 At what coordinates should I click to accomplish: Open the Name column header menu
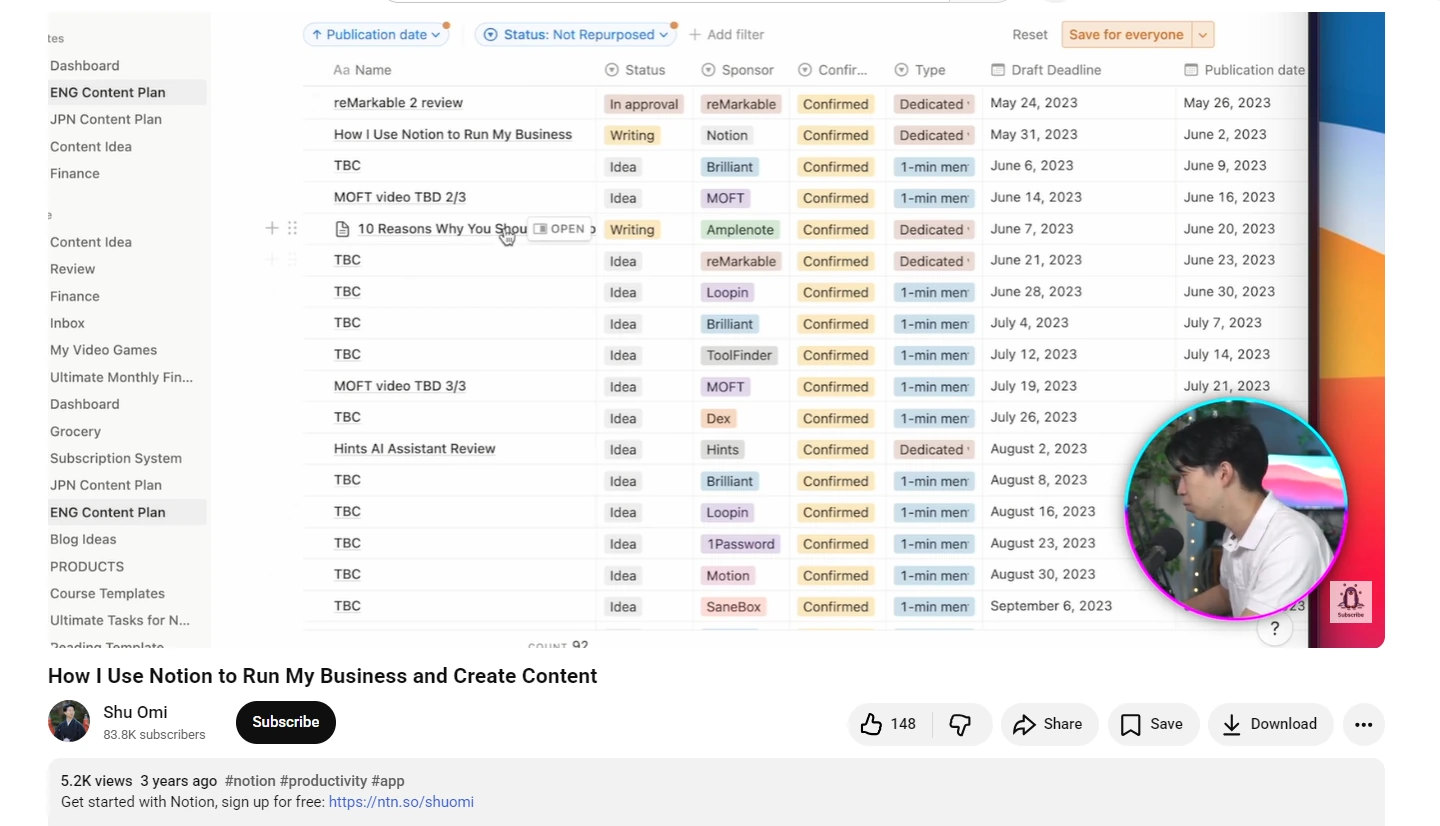click(x=362, y=70)
